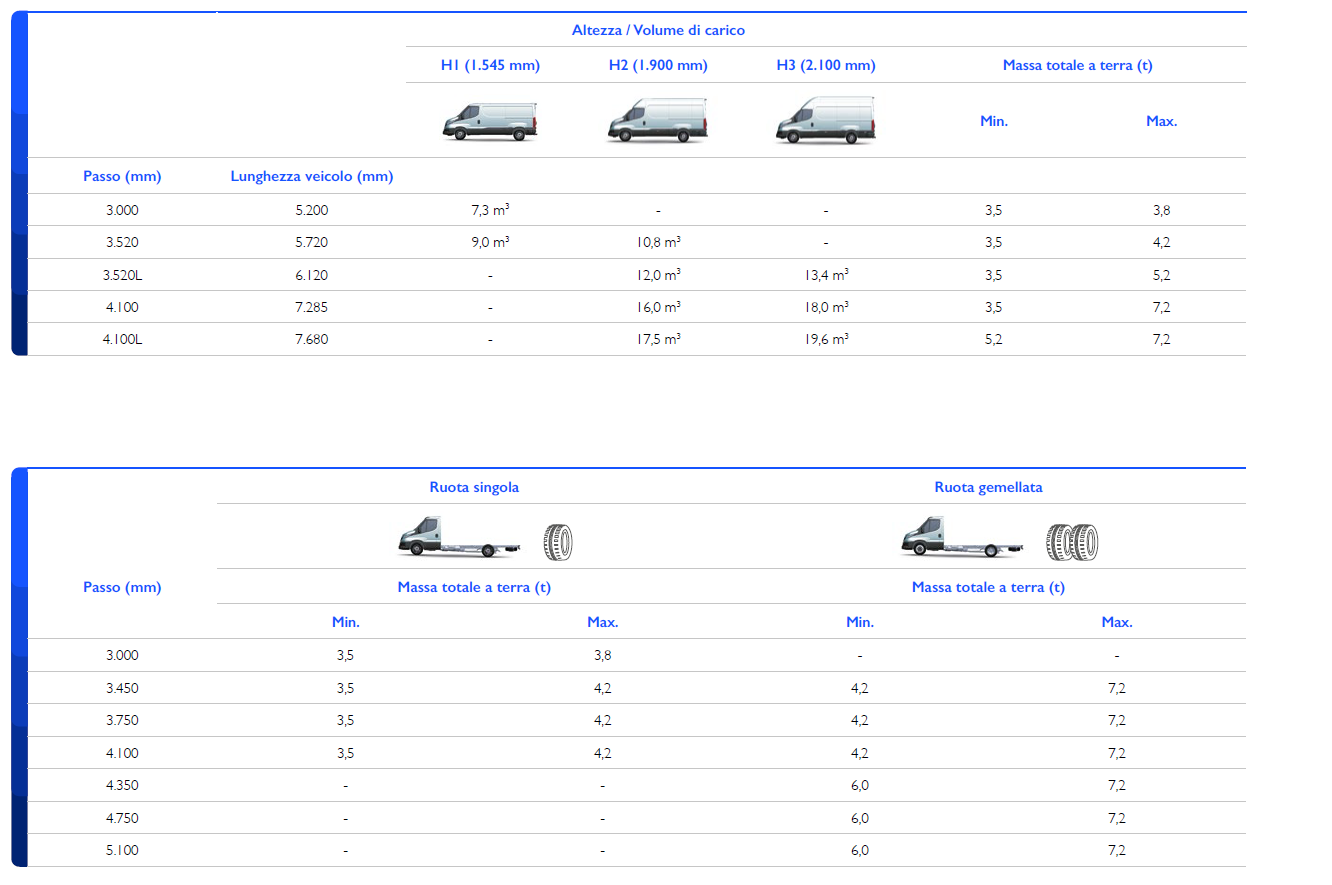Click the Lunghezza veicolo (mm) column header
The height and width of the screenshot is (885, 1332).
[x=312, y=176]
